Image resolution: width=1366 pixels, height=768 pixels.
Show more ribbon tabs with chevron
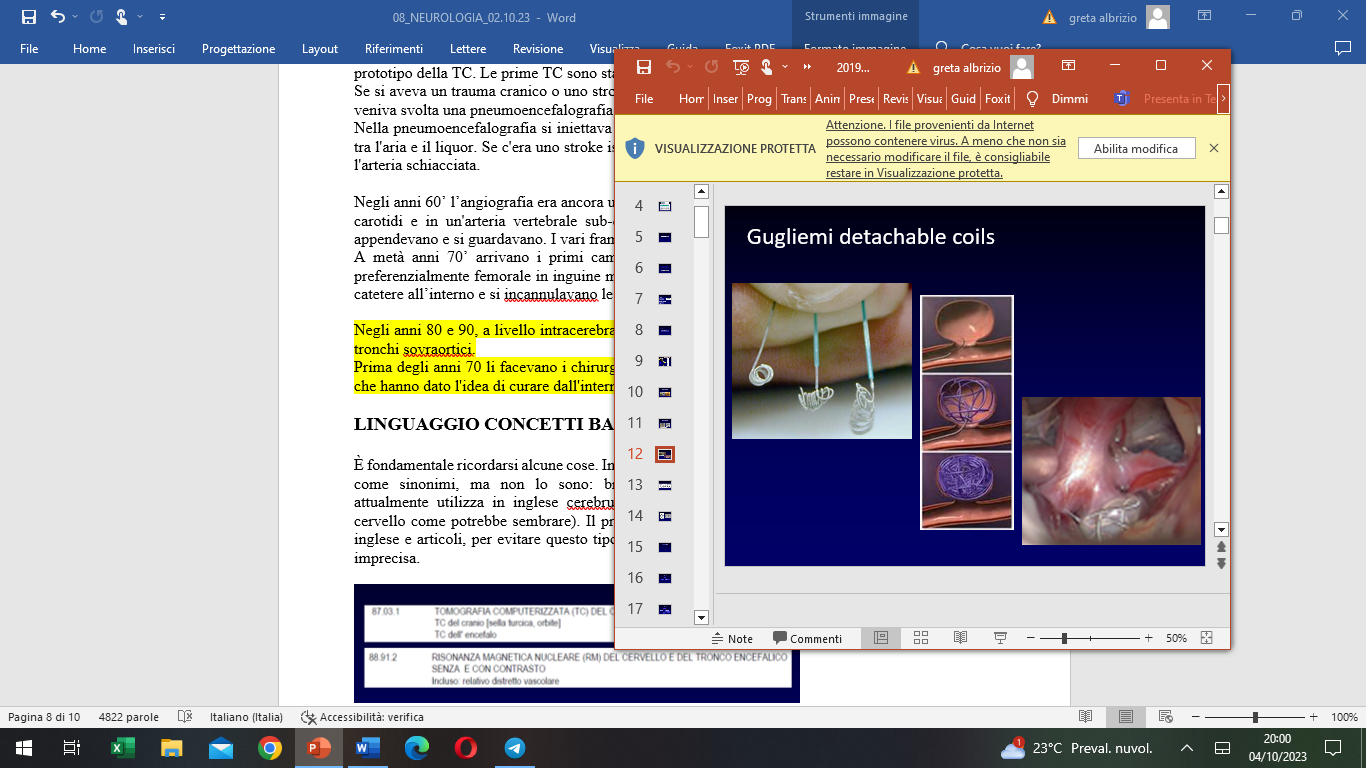click(1223, 99)
